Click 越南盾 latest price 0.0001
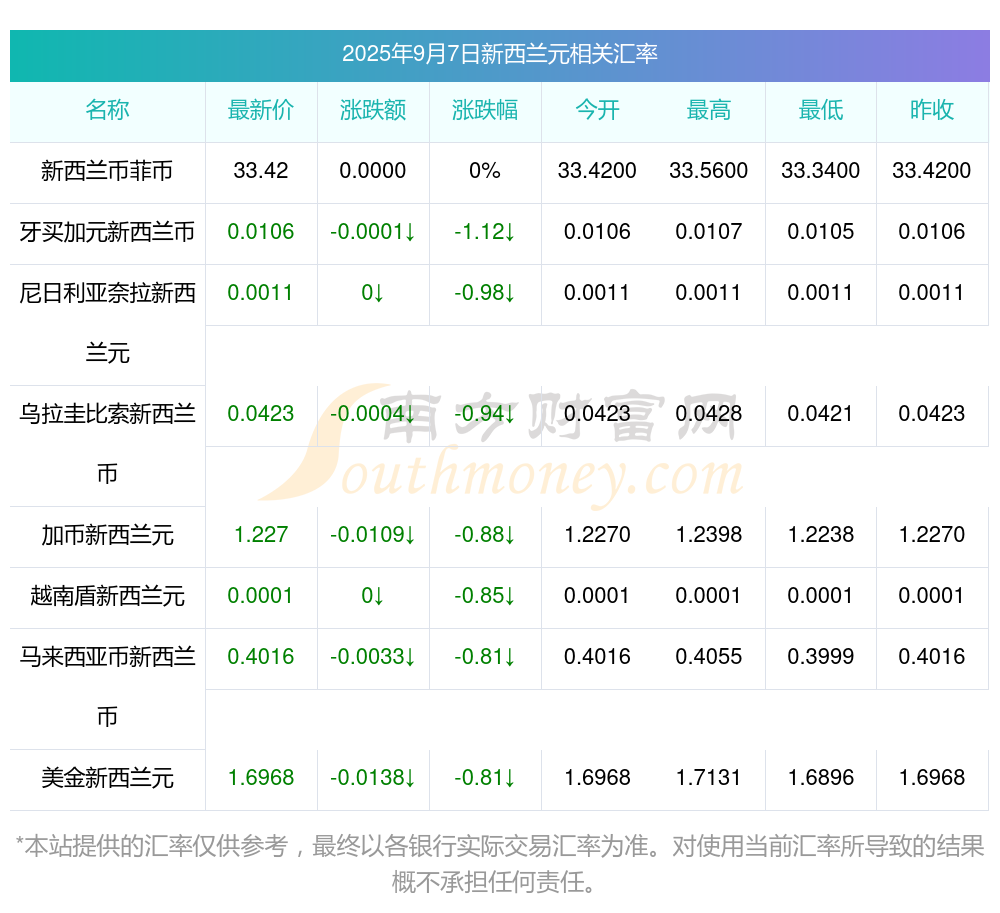This screenshot has width=1000, height=913. tap(260, 596)
